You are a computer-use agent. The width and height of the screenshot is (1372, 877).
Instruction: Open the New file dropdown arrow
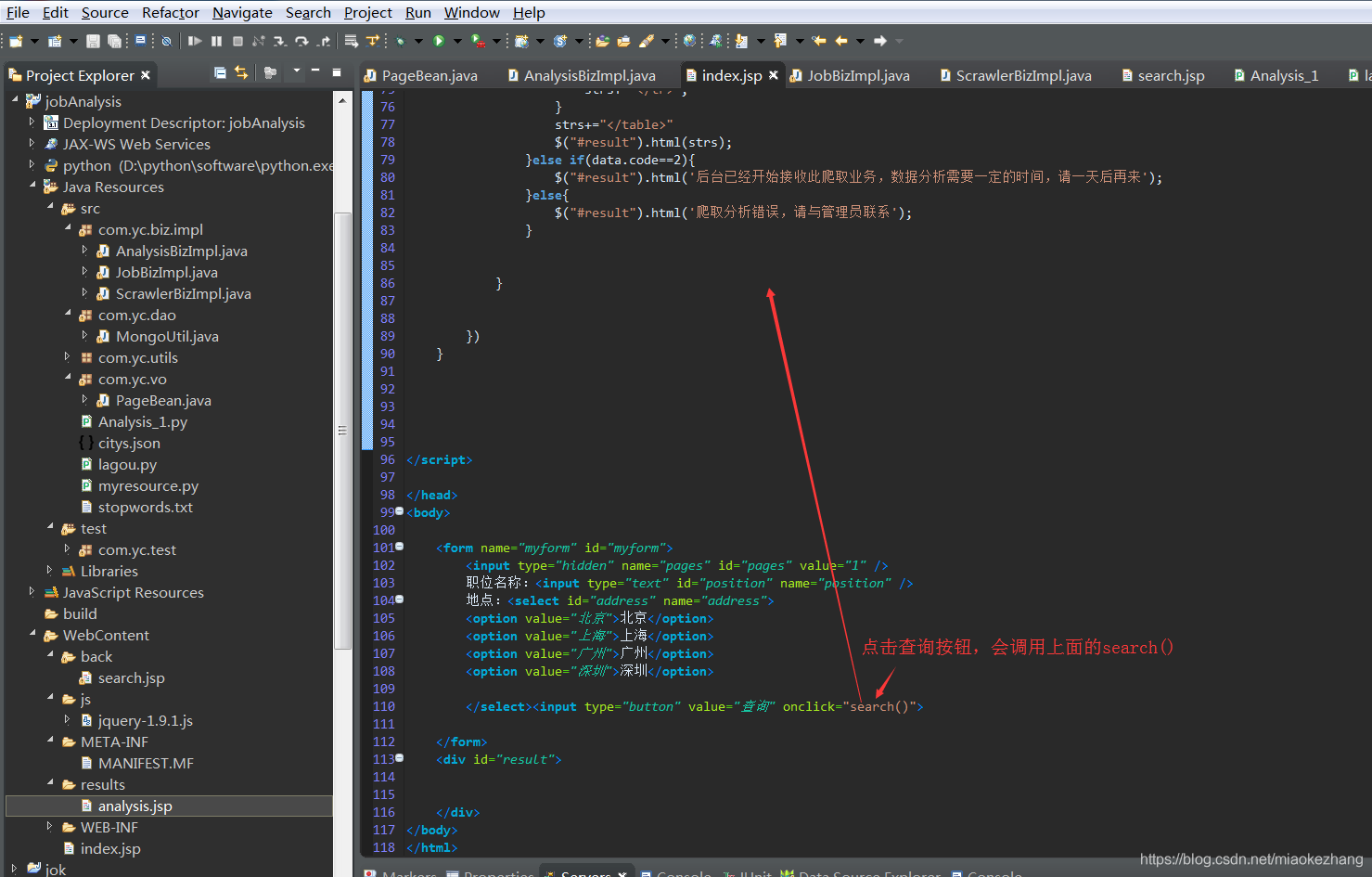pos(34,41)
